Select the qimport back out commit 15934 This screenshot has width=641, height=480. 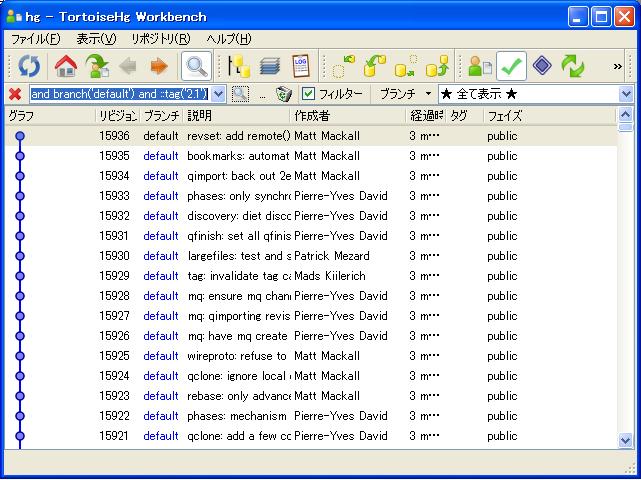(311, 176)
